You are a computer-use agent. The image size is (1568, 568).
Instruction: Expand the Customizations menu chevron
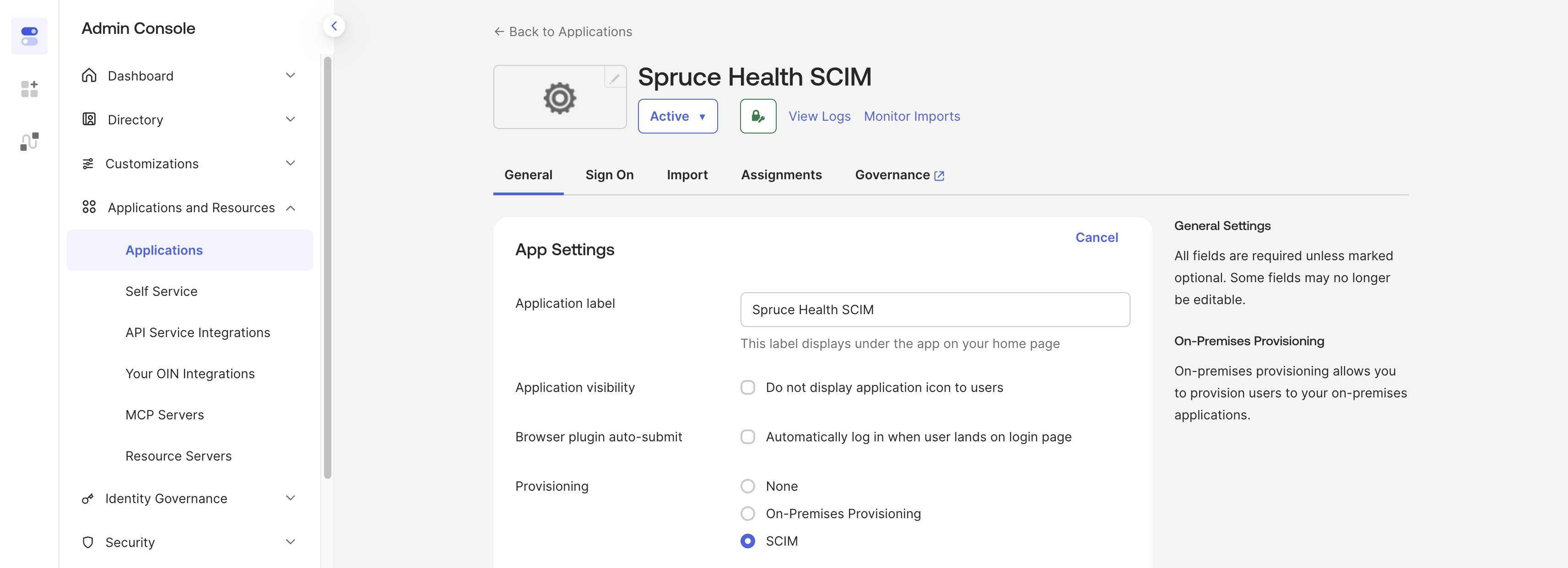pos(290,163)
